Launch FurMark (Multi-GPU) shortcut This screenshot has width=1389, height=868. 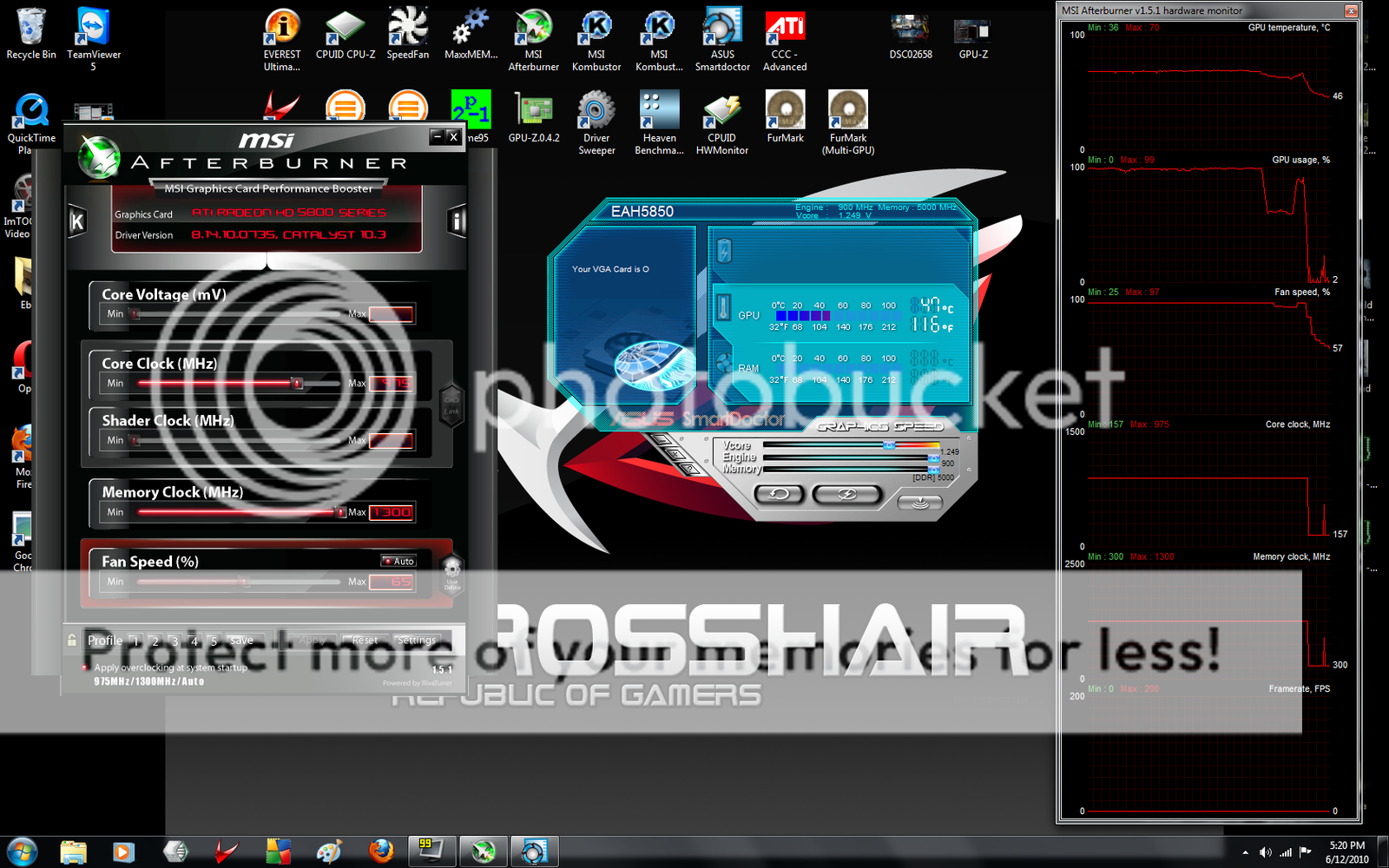pos(848,122)
